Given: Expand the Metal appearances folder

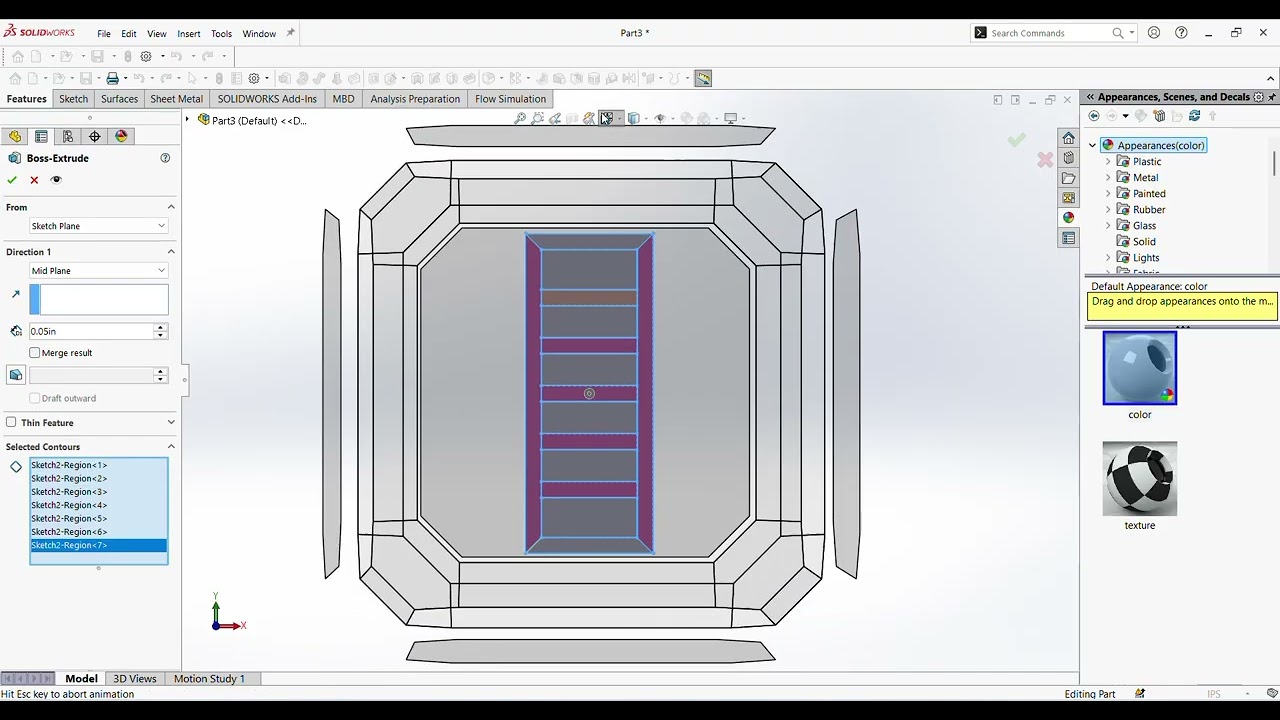Looking at the screenshot, I should [1108, 177].
